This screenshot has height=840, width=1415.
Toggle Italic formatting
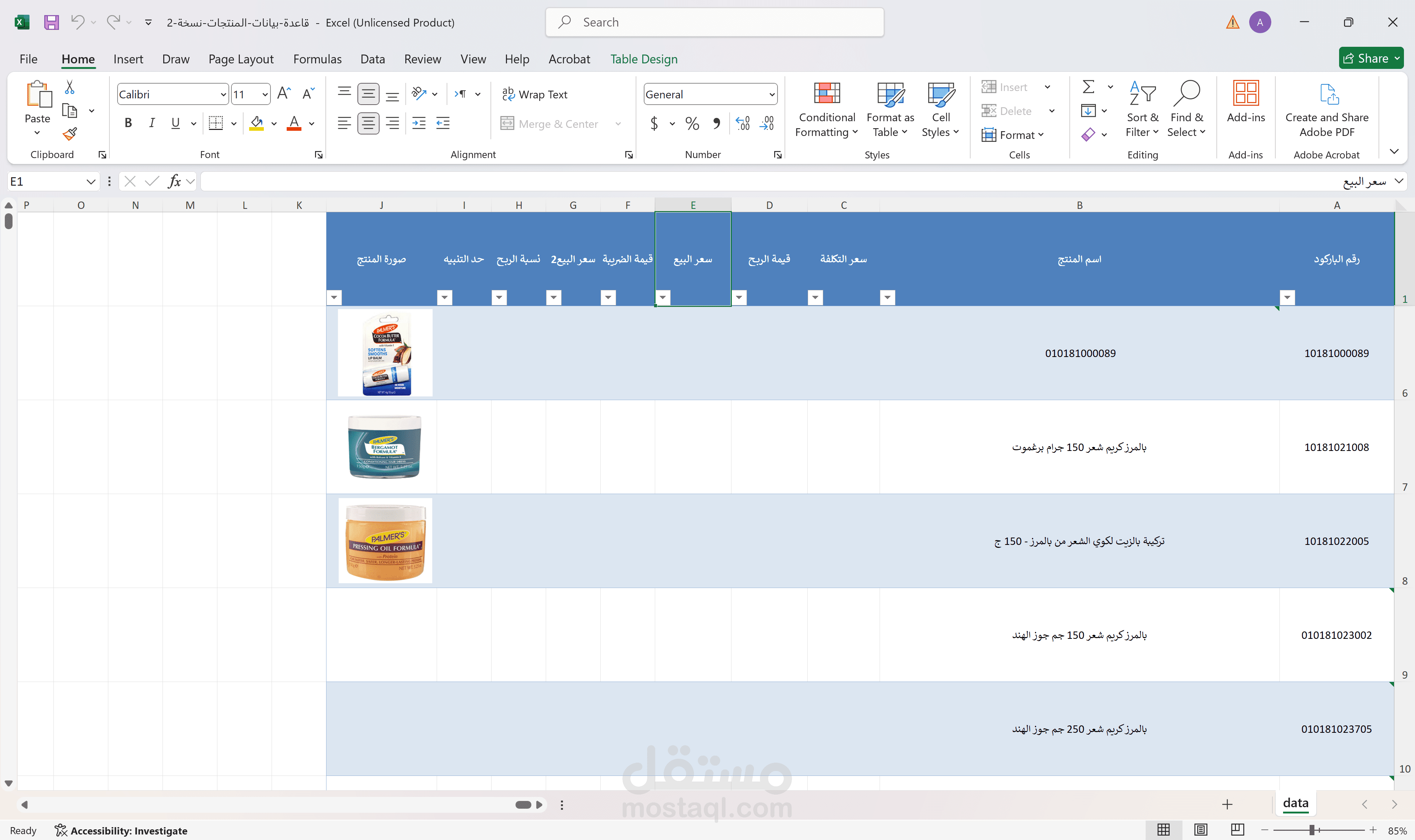click(152, 123)
